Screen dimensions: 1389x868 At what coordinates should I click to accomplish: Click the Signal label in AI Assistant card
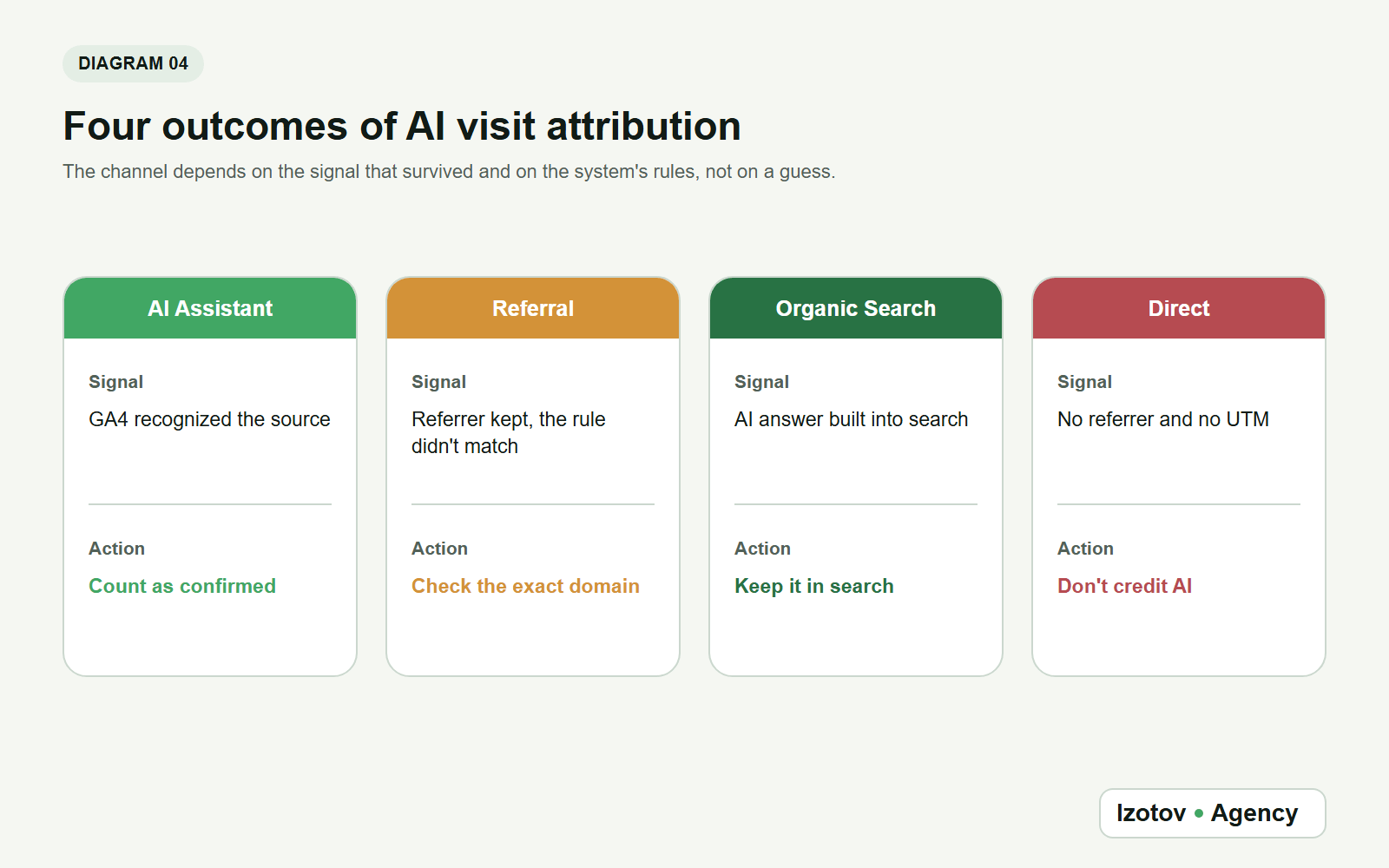click(x=115, y=382)
